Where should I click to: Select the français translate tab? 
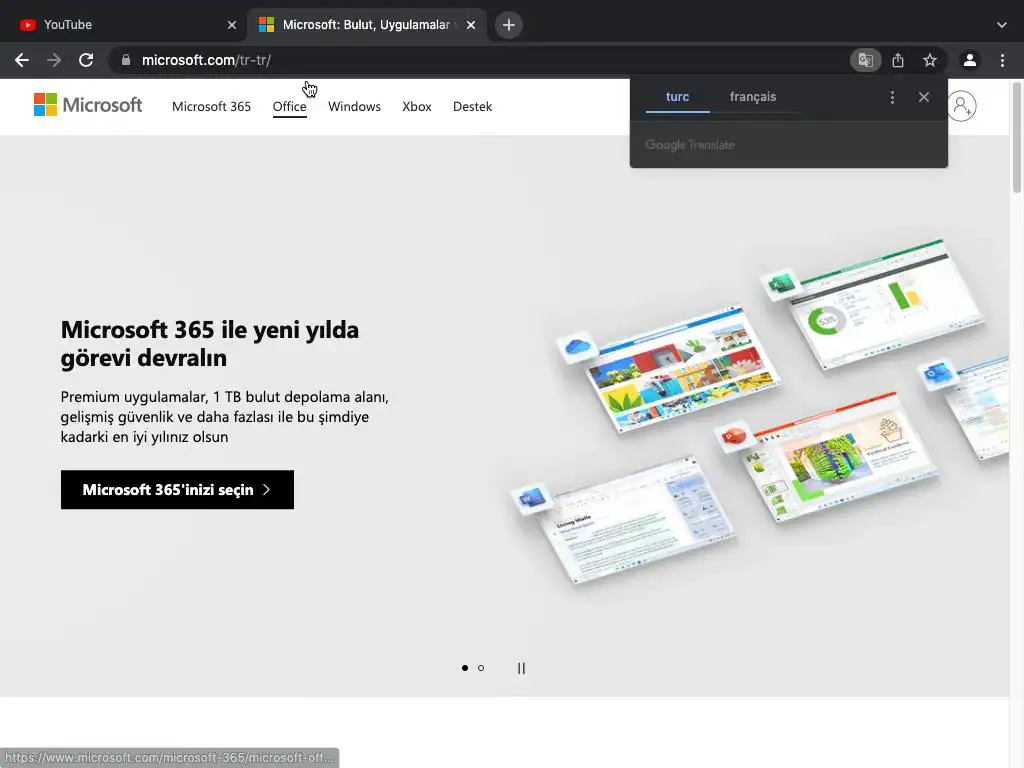[752, 97]
